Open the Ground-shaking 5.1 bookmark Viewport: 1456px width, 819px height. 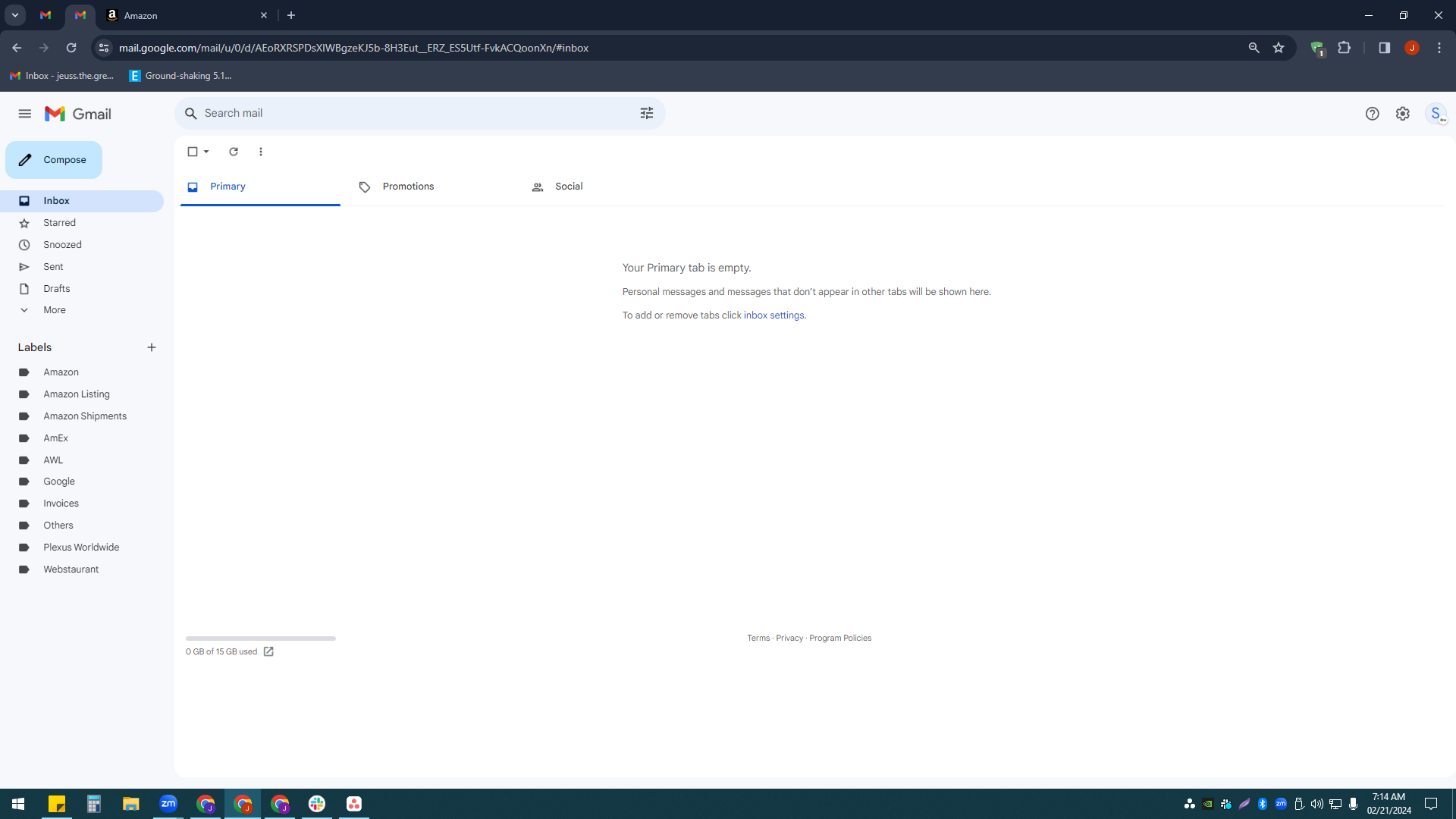[x=180, y=76]
